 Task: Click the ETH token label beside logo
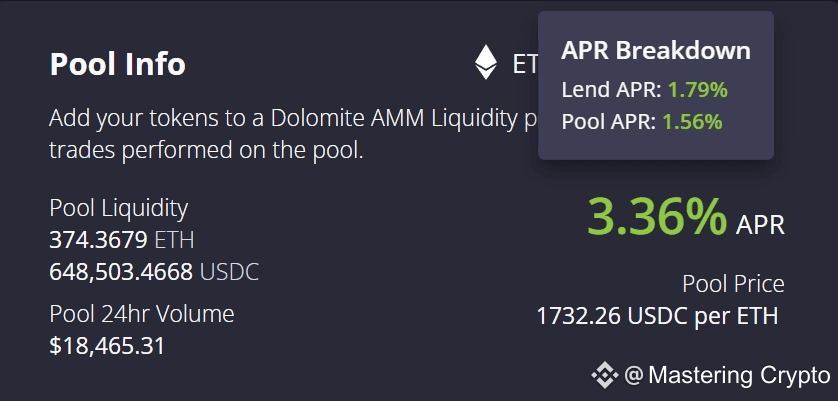[525, 64]
